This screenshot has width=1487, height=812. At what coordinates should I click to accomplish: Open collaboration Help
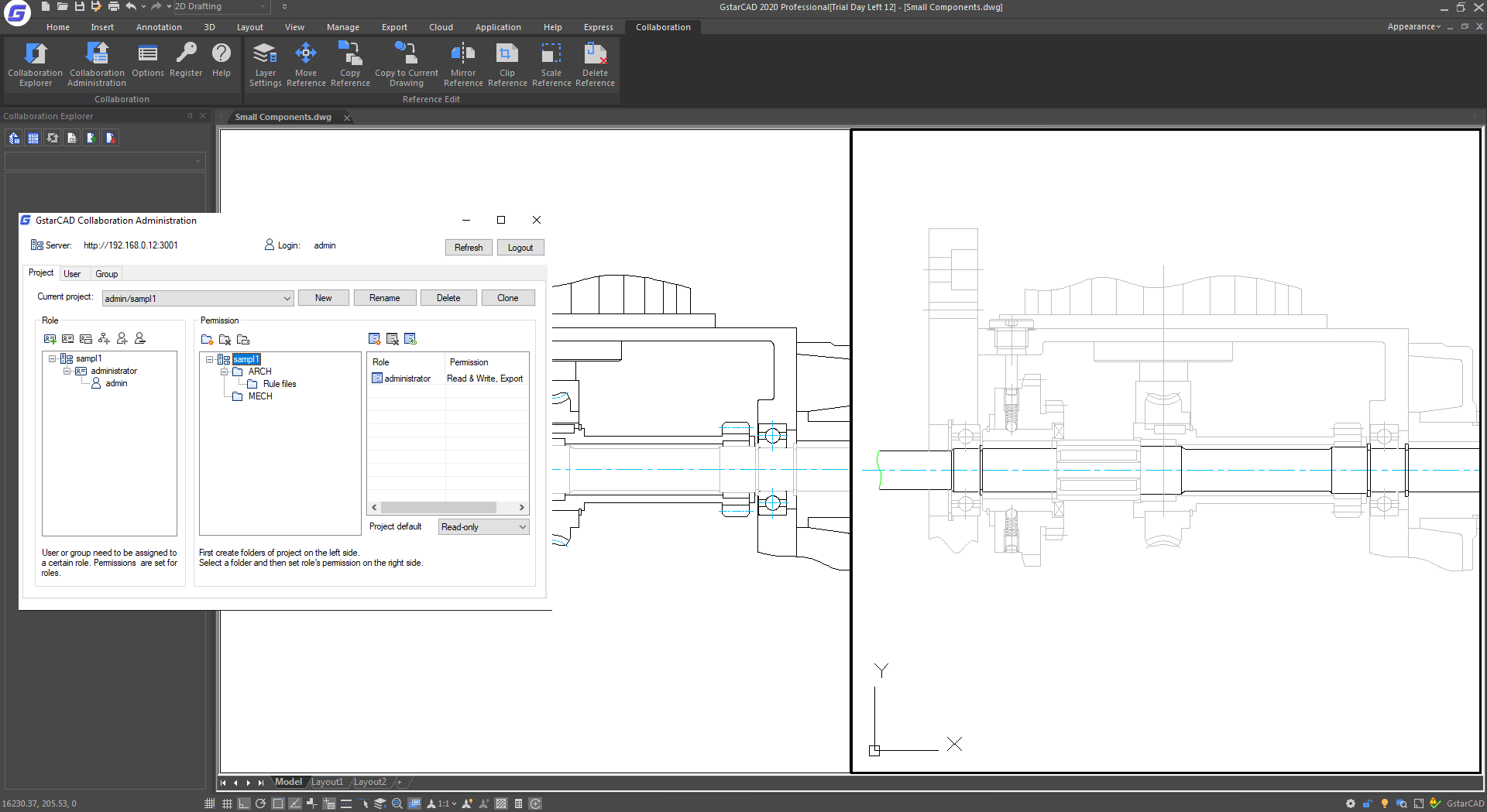pos(222,60)
